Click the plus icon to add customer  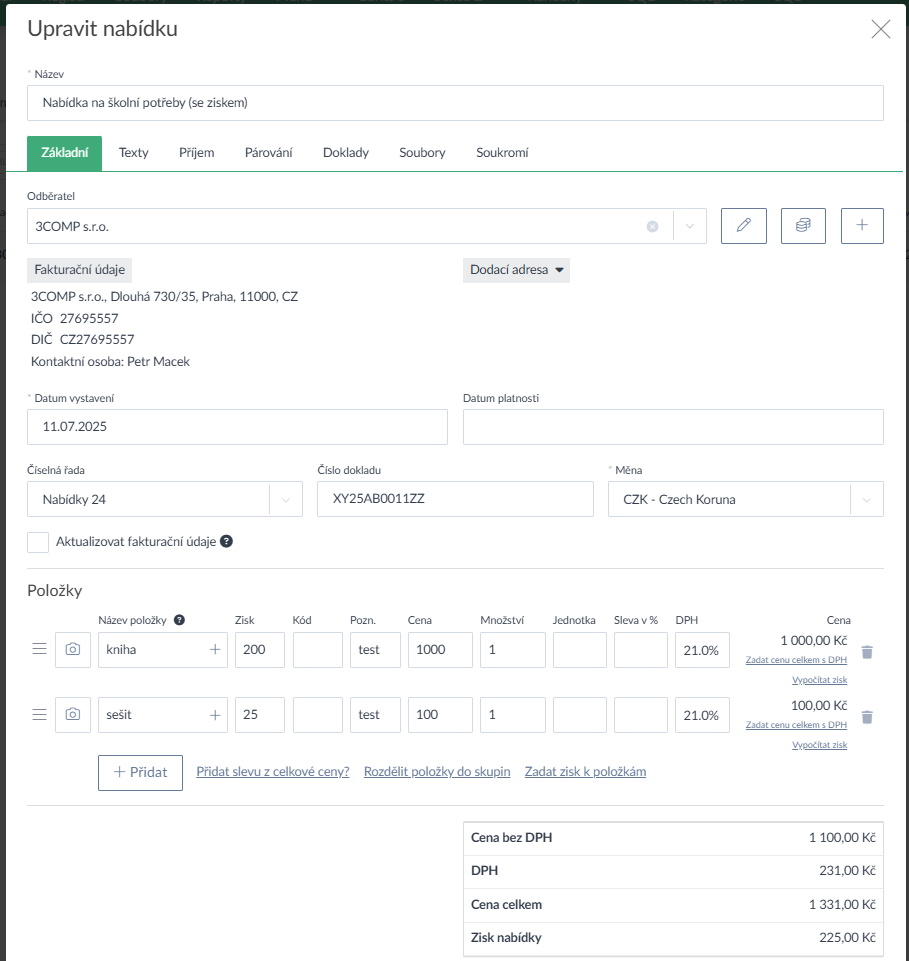click(x=862, y=226)
